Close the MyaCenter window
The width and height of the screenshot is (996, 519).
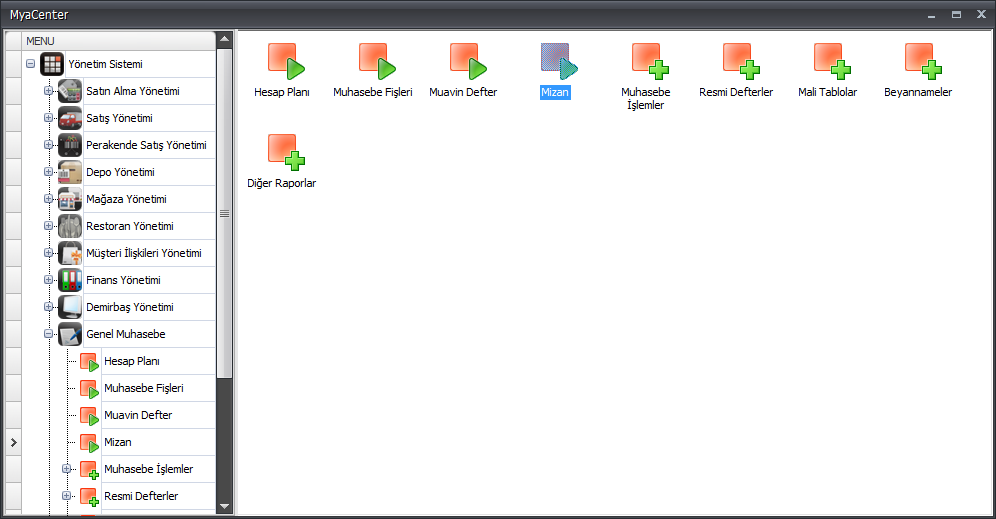click(981, 15)
